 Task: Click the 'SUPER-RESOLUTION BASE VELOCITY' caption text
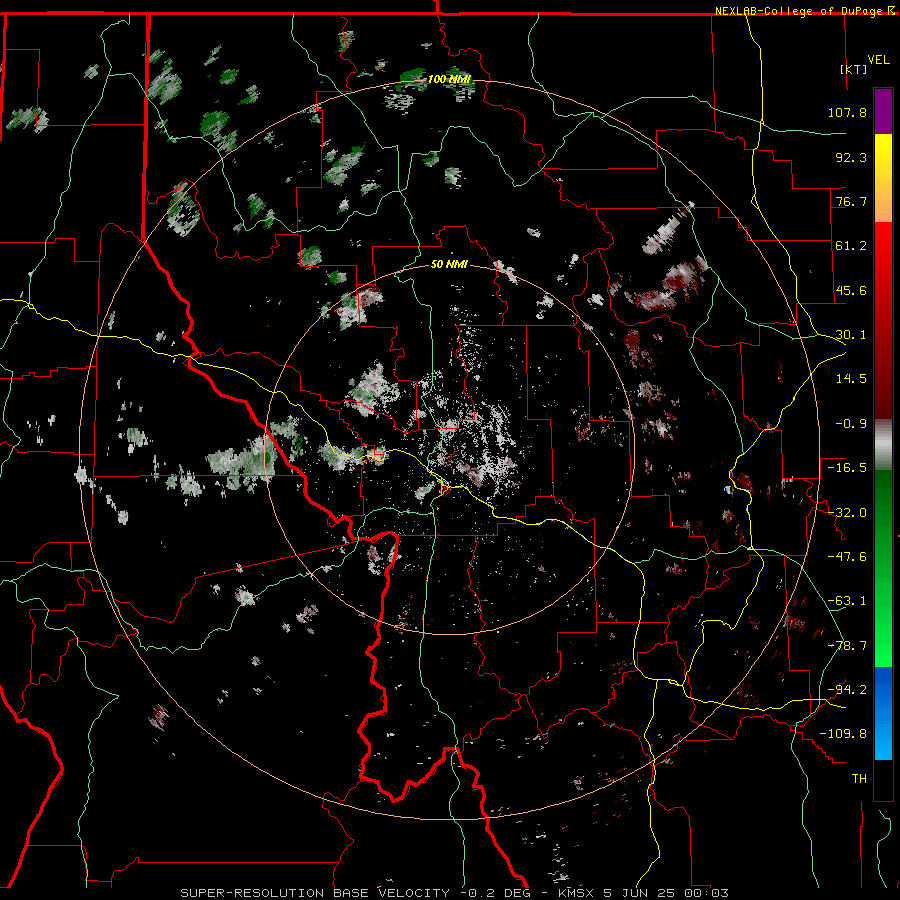[315, 893]
